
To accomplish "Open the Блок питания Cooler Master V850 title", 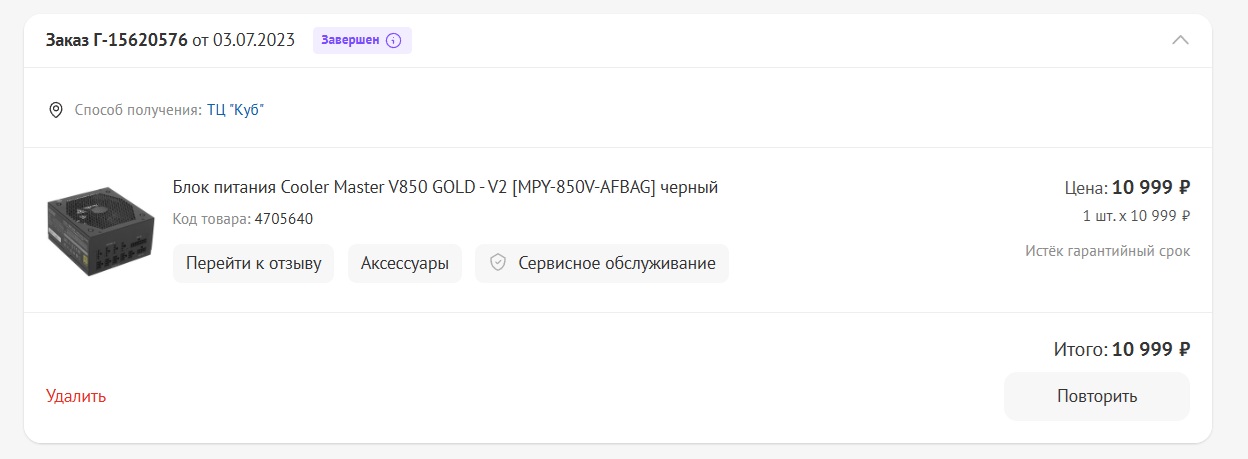I will 446,187.
